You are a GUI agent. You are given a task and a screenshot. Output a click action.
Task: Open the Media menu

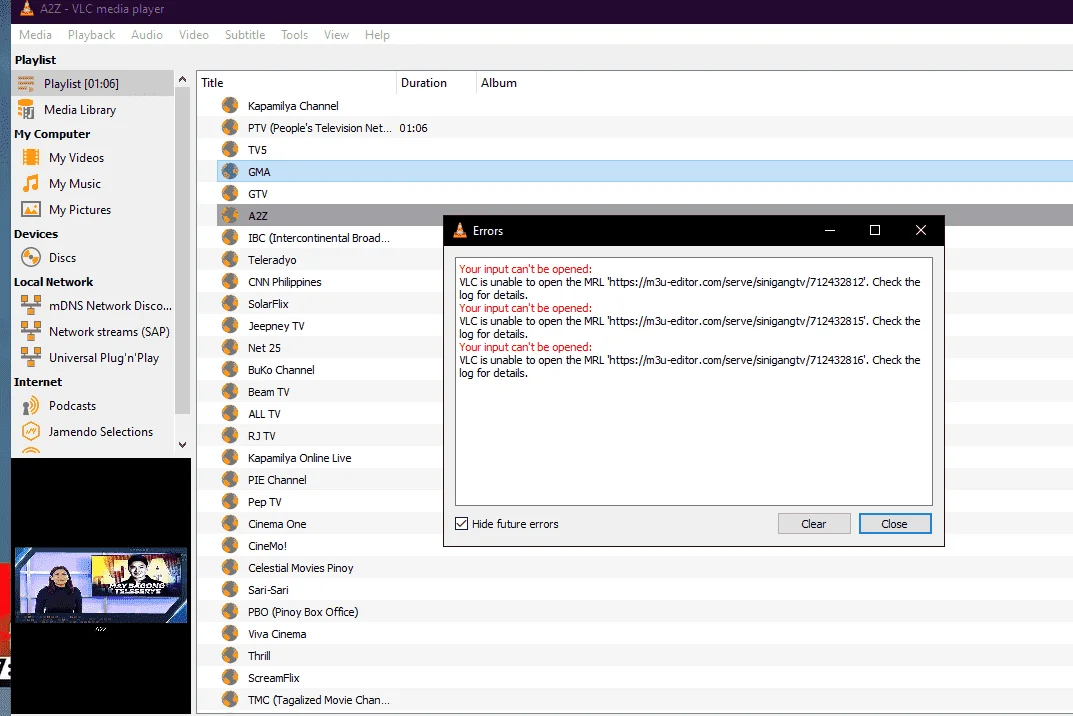[x=35, y=35]
